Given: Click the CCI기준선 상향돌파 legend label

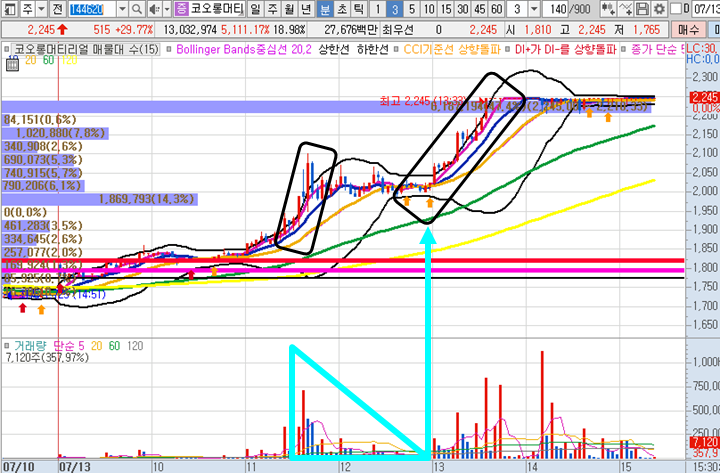Looking at the screenshot, I should point(452,49).
